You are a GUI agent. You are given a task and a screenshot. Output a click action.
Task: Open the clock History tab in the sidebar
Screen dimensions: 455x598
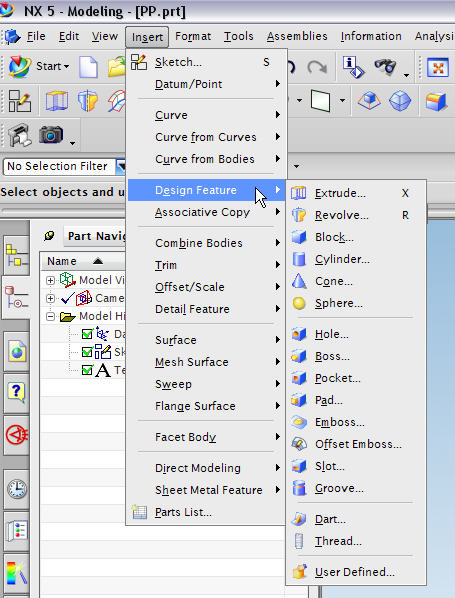tap(17, 489)
